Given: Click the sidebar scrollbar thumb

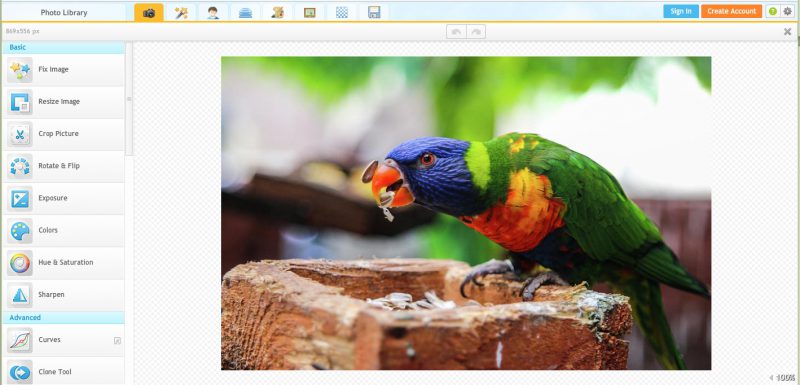Looking at the screenshot, I should [x=129, y=99].
